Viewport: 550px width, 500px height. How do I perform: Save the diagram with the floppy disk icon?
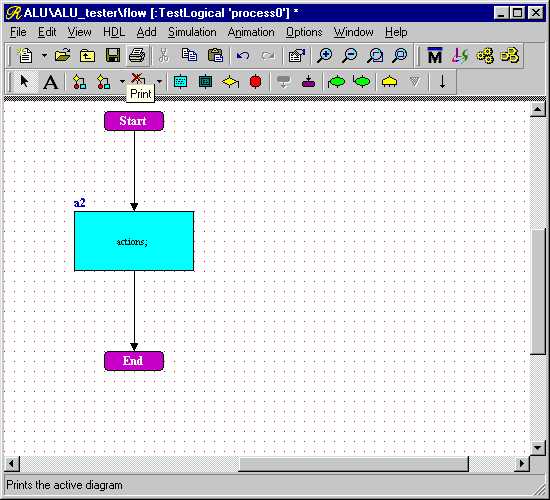pos(113,55)
